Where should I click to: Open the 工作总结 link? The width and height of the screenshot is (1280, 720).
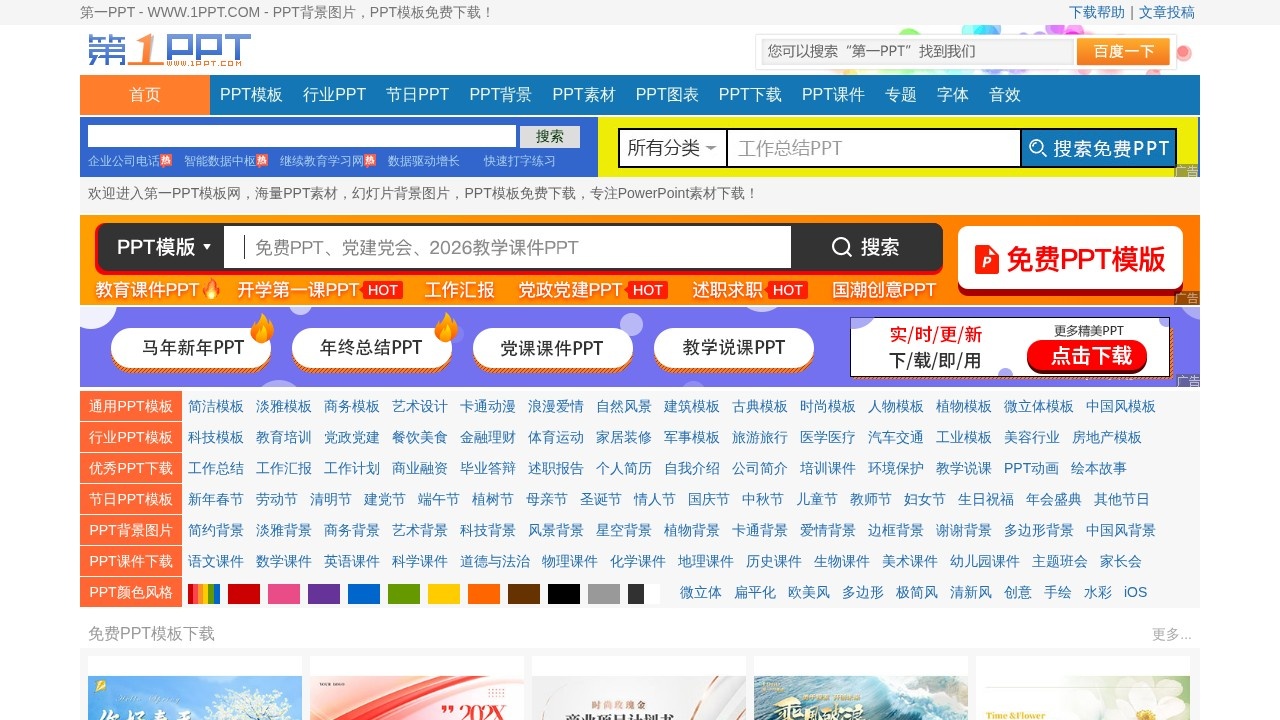point(215,468)
